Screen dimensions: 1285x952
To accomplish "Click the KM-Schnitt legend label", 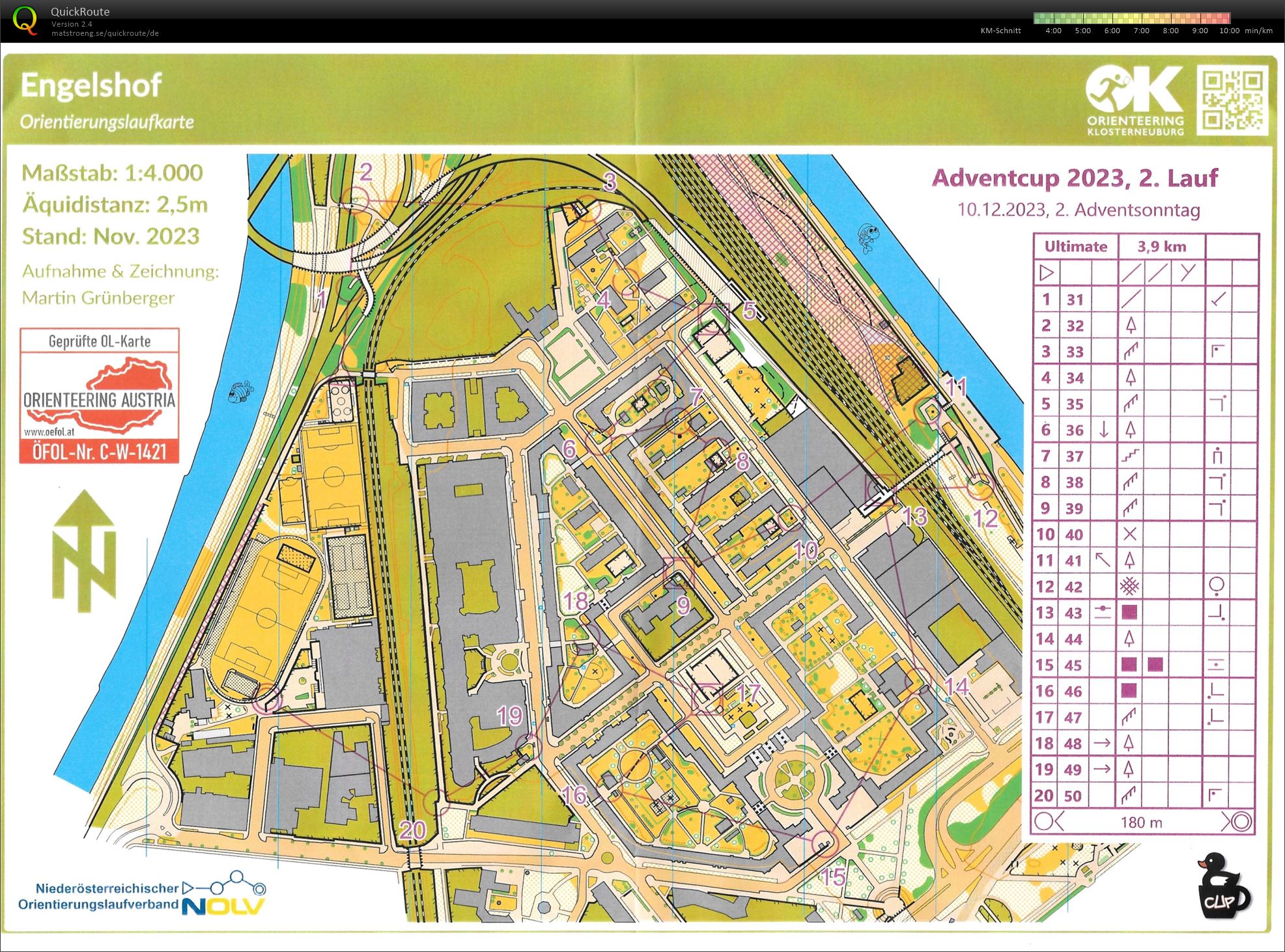I will [x=1000, y=31].
